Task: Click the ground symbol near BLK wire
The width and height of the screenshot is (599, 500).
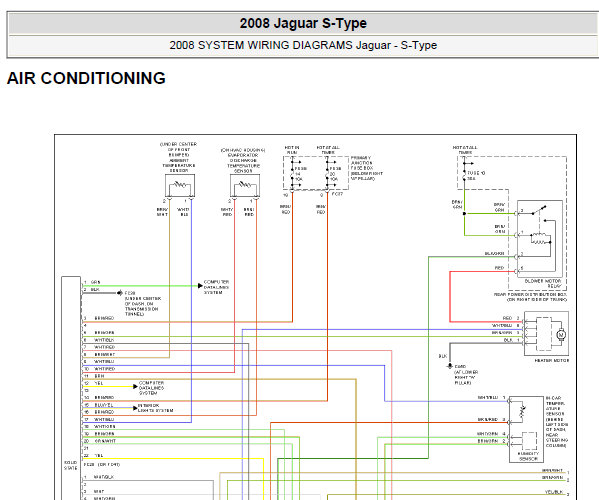Action: pos(450,366)
